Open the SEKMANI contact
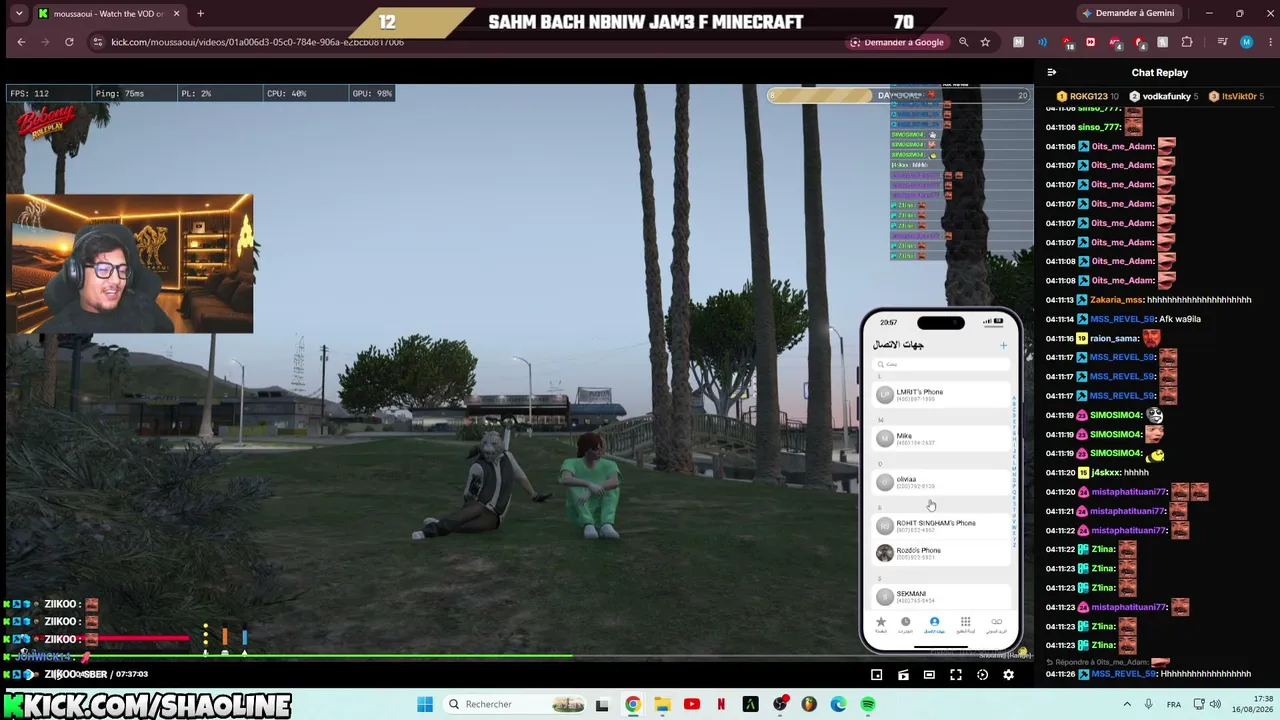 click(x=940, y=596)
